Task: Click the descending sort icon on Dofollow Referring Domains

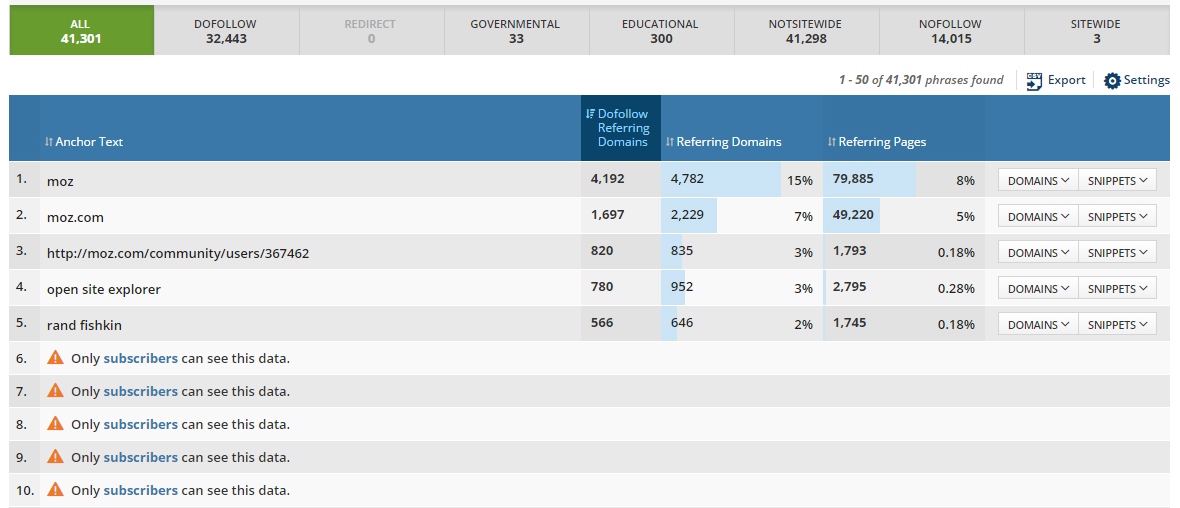Action: pos(590,114)
